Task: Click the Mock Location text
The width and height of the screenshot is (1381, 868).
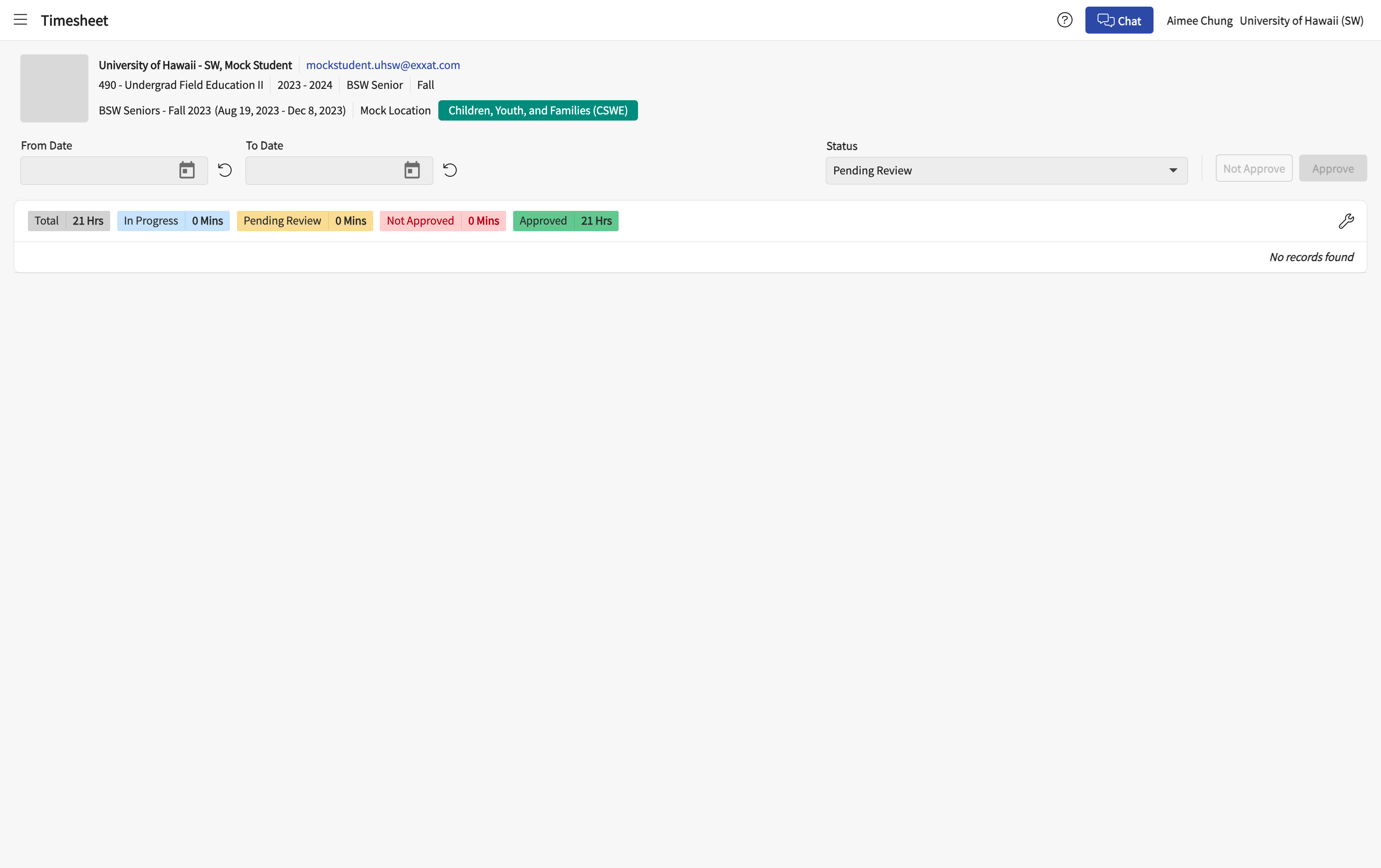Action: (x=395, y=111)
